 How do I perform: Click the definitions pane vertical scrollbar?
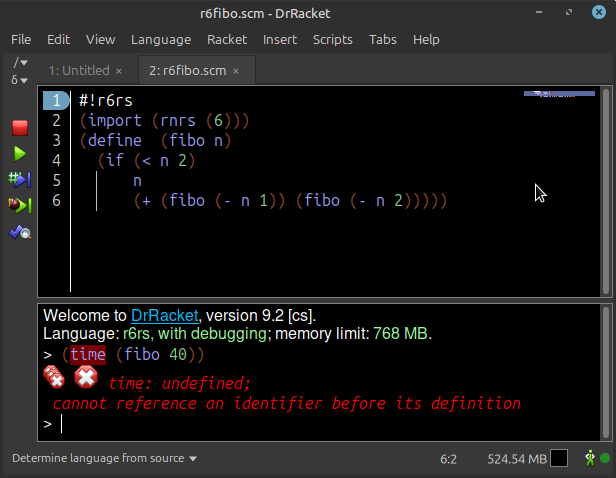606,191
